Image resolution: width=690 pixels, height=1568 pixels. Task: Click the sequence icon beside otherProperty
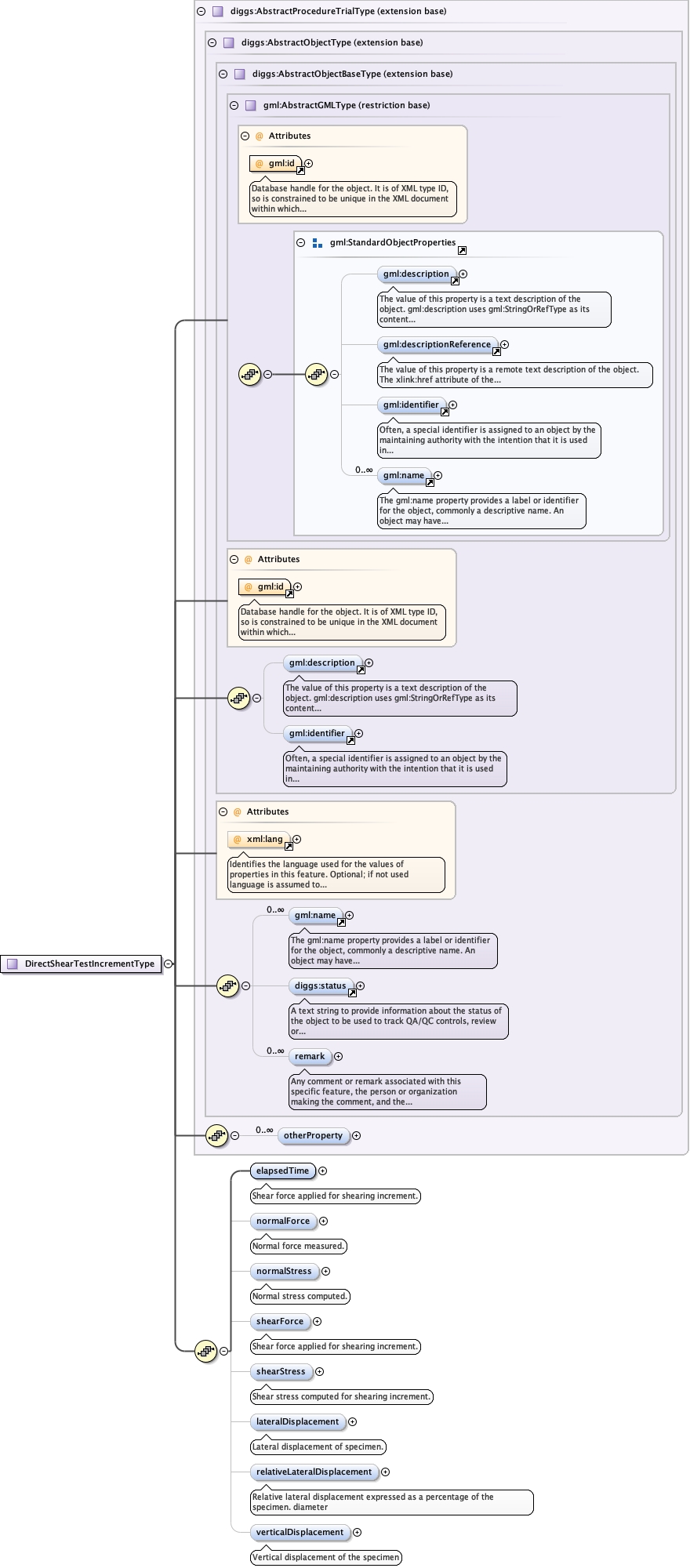tap(216, 1135)
